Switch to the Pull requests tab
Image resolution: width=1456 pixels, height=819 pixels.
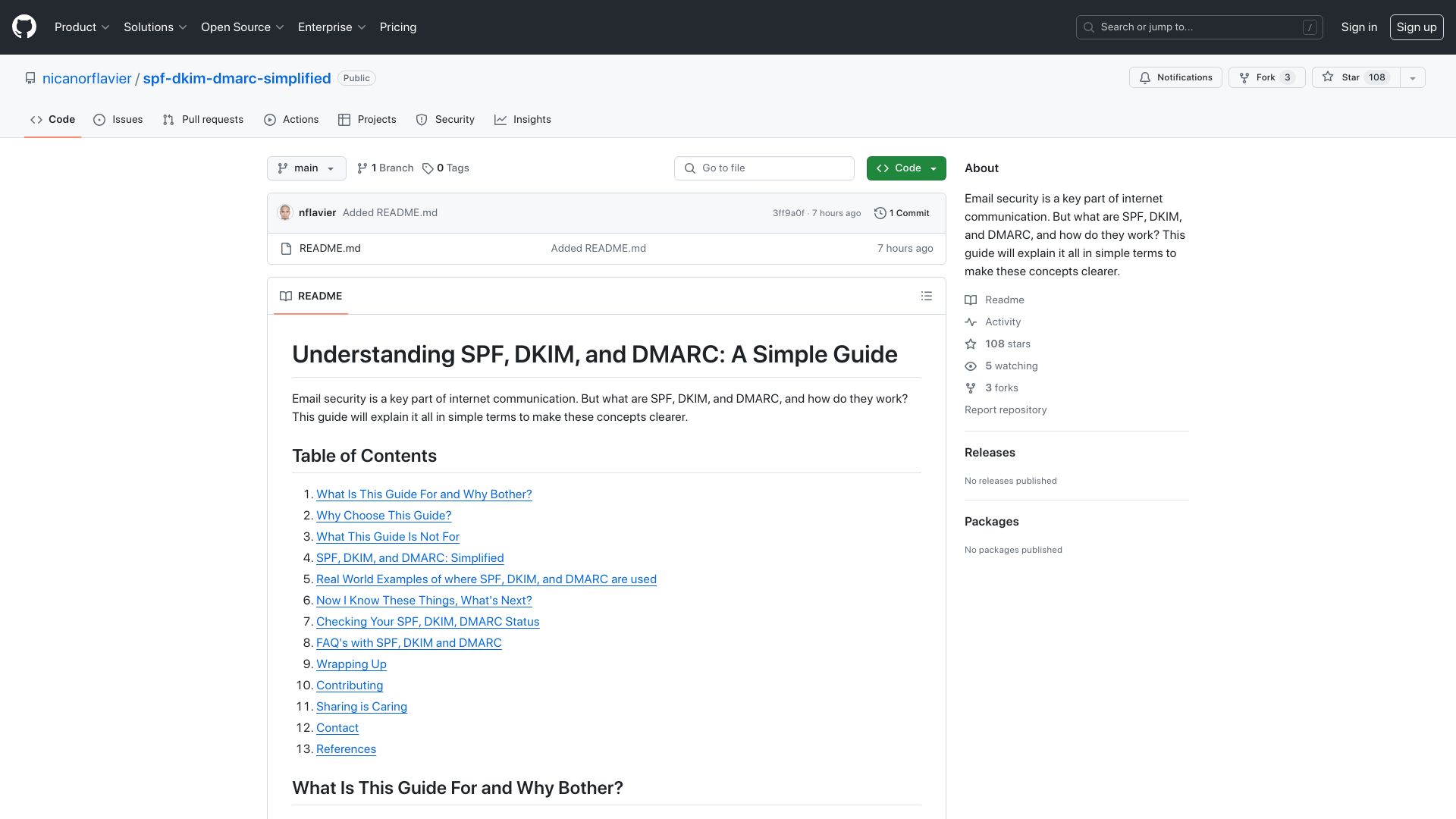coord(203,120)
